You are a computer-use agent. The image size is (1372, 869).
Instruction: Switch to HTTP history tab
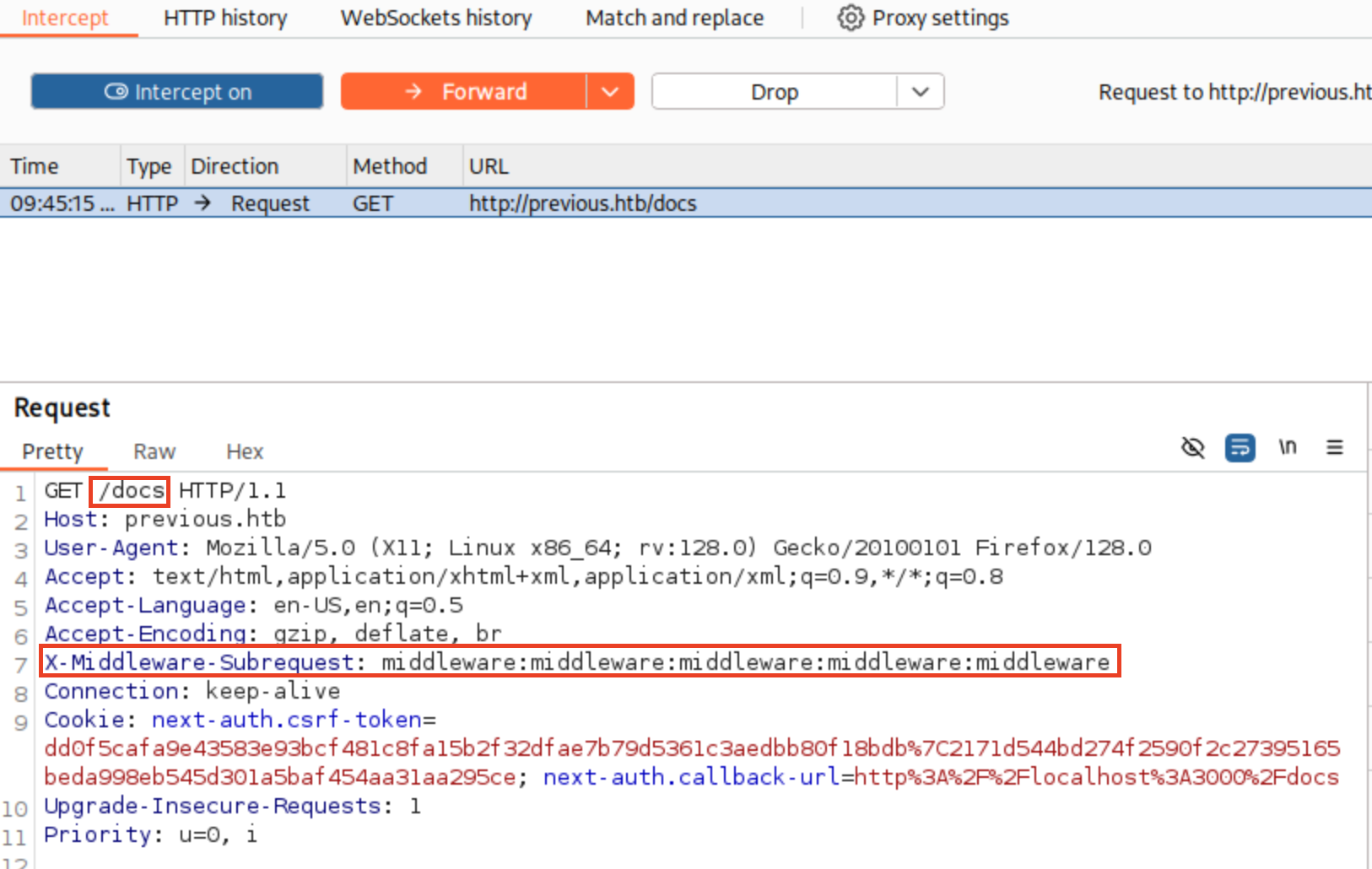click(225, 18)
